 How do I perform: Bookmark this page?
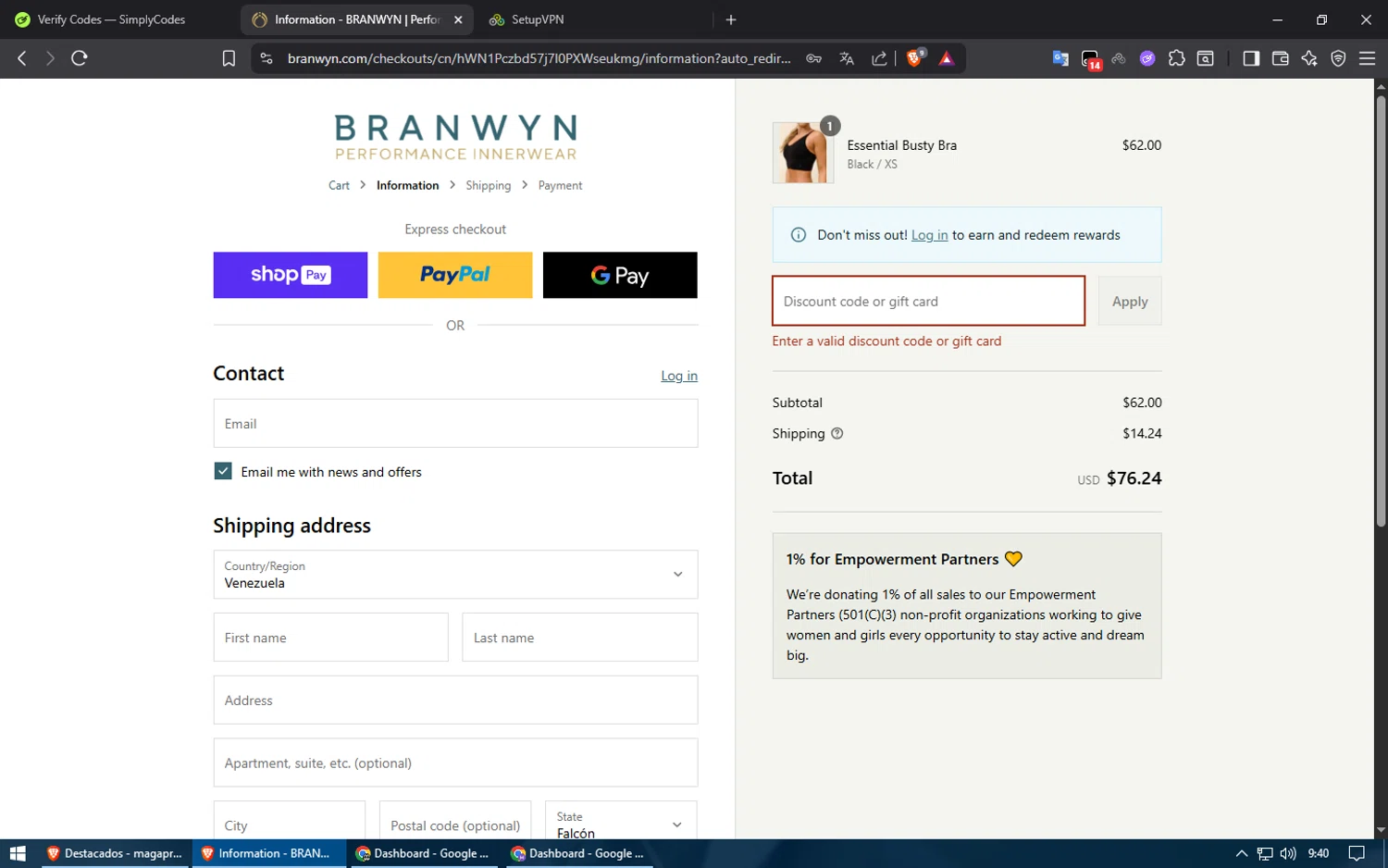pyautogui.click(x=229, y=58)
